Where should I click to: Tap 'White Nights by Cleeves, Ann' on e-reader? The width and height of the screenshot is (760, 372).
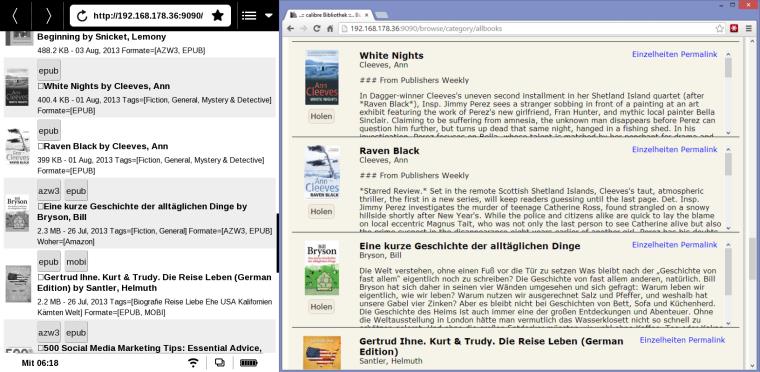pos(107,86)
